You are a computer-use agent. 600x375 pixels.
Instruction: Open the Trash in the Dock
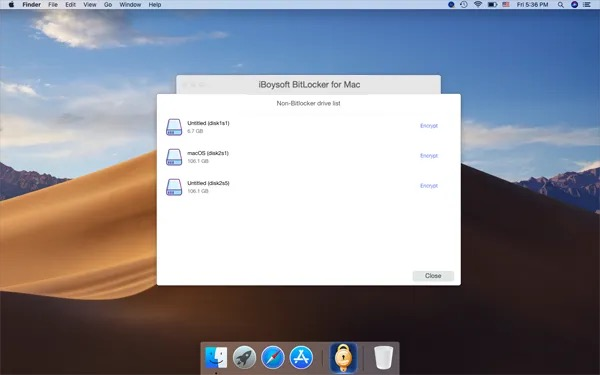[383, 357]
